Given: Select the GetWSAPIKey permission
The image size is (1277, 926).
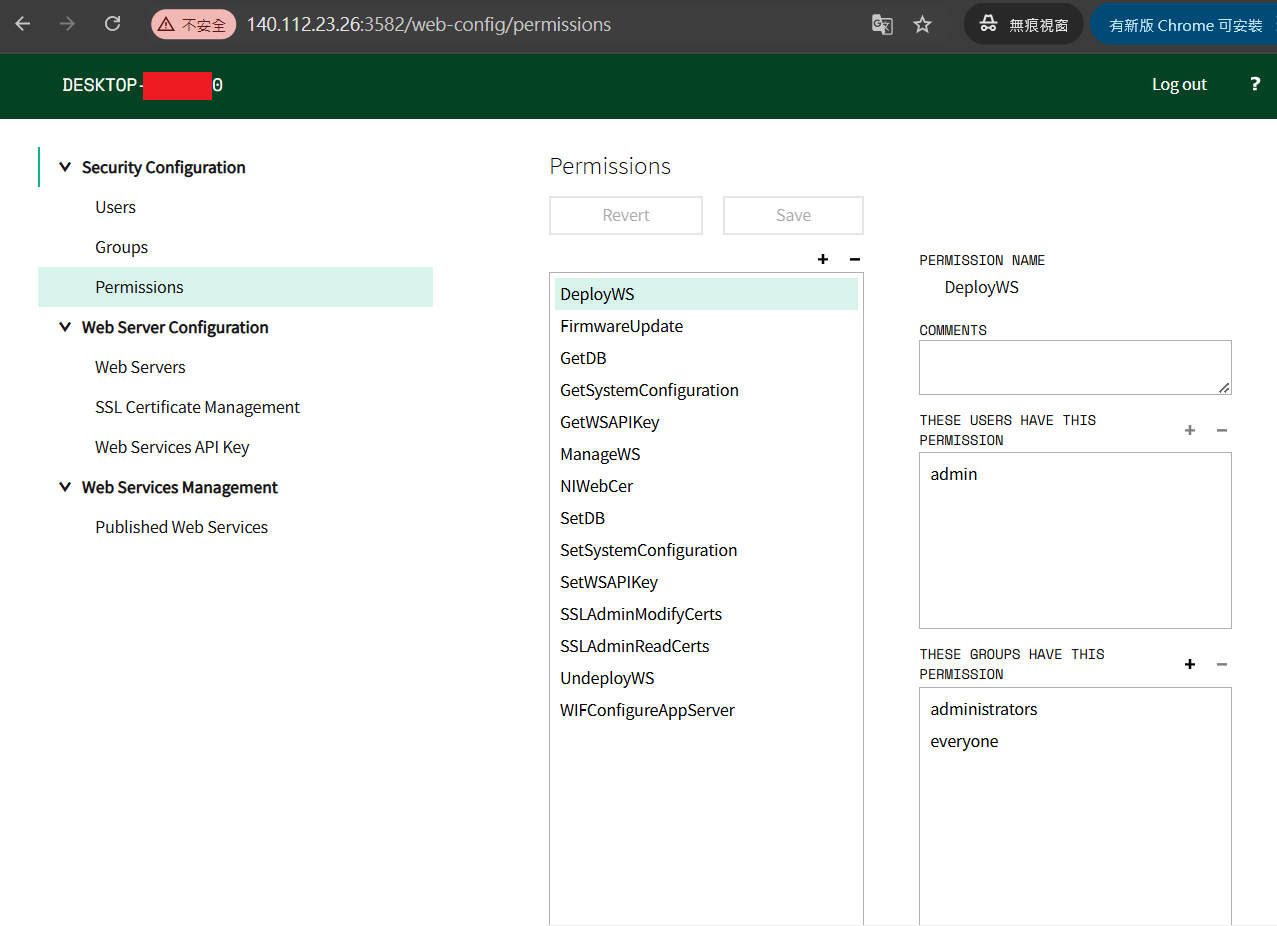Looking at the screenshot, I should pyautogui.click(x=706, y=422).
